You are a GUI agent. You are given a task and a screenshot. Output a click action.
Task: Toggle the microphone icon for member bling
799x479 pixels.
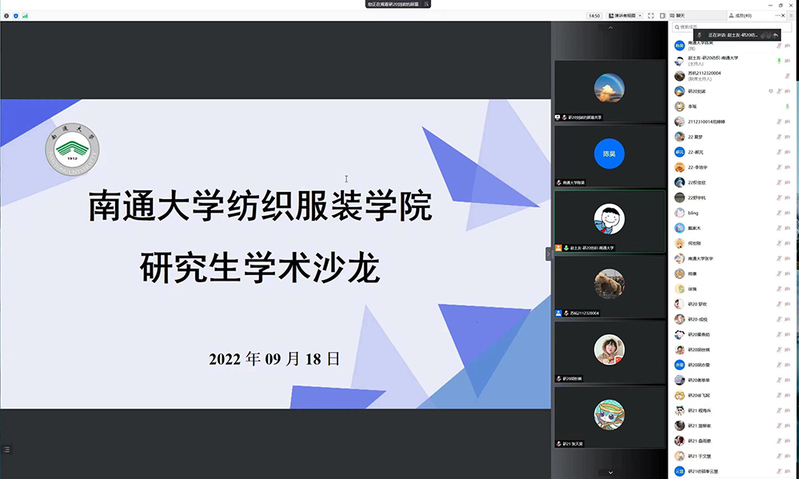click(x=777, y=213)
